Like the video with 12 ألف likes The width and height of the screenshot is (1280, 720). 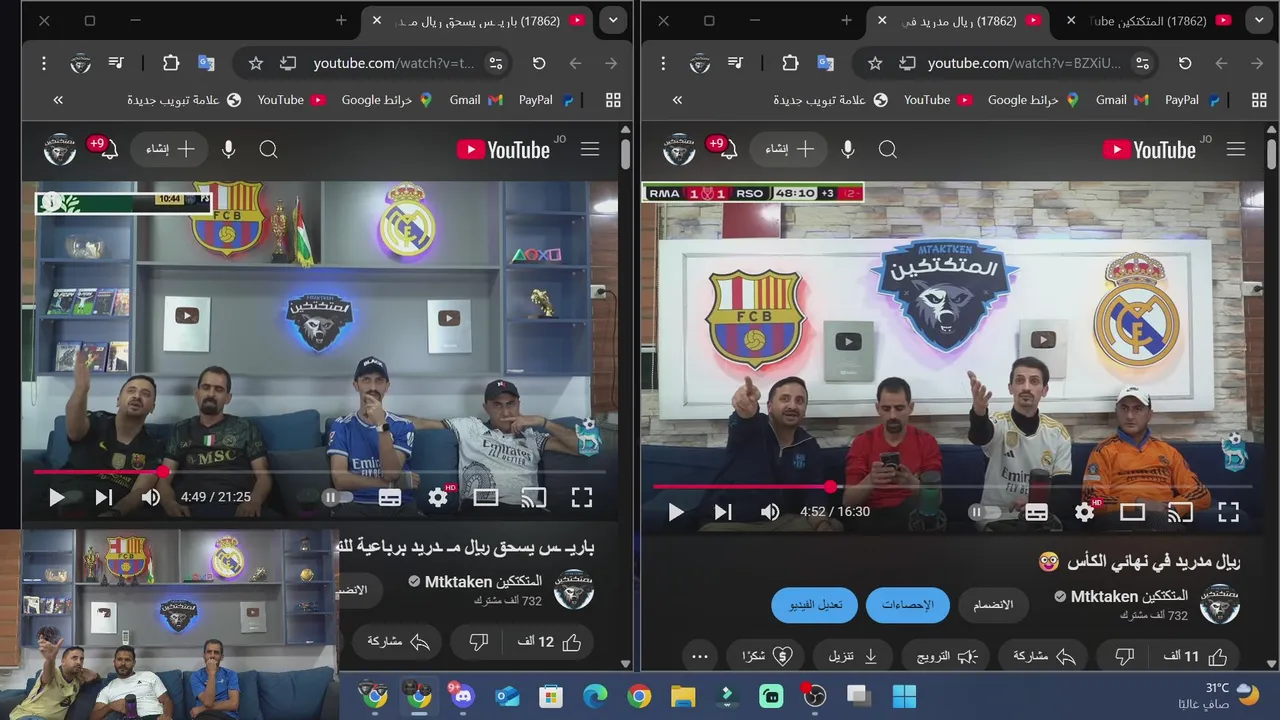tap(549, 642)
